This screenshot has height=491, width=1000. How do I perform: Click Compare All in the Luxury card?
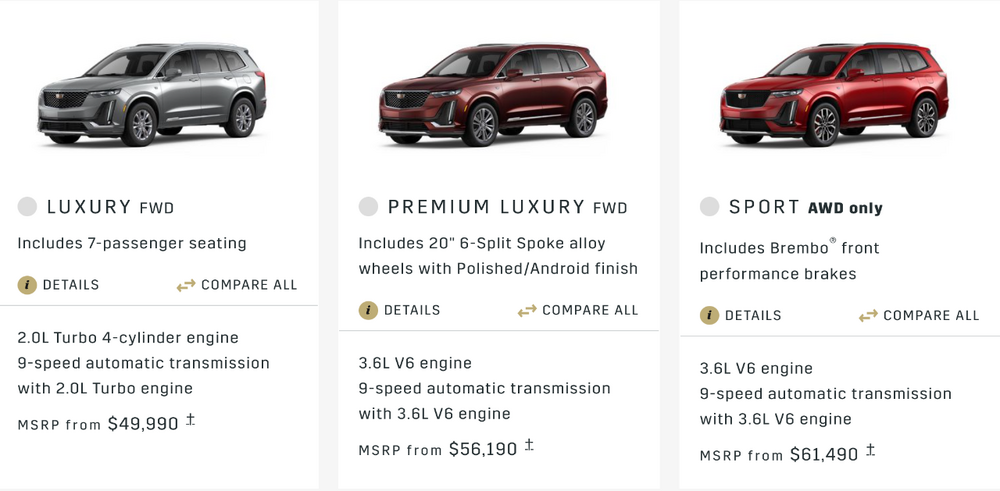click(x=249, y=285)
